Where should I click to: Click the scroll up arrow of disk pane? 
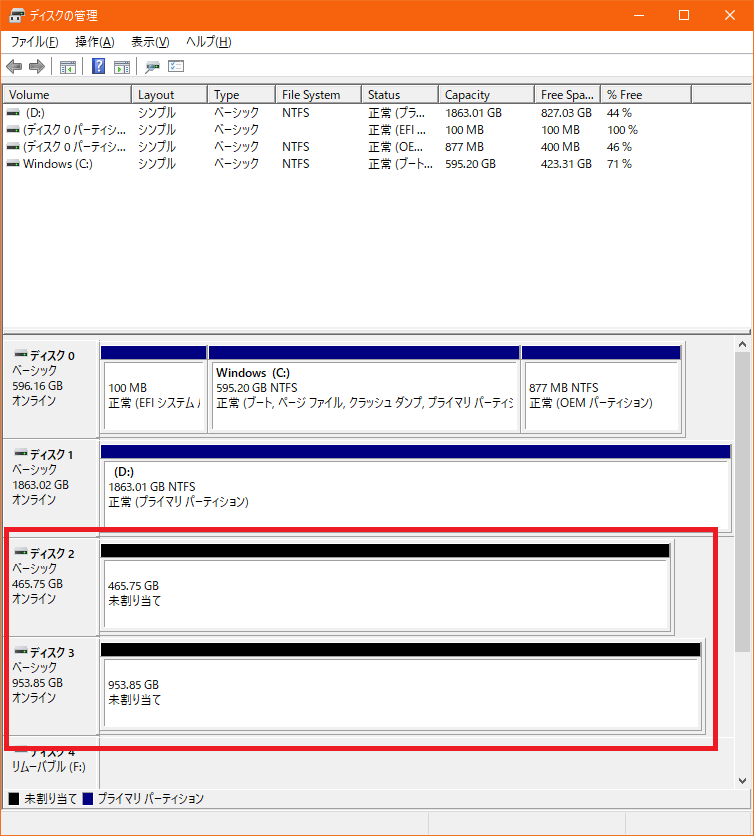(x=742, y=344)
